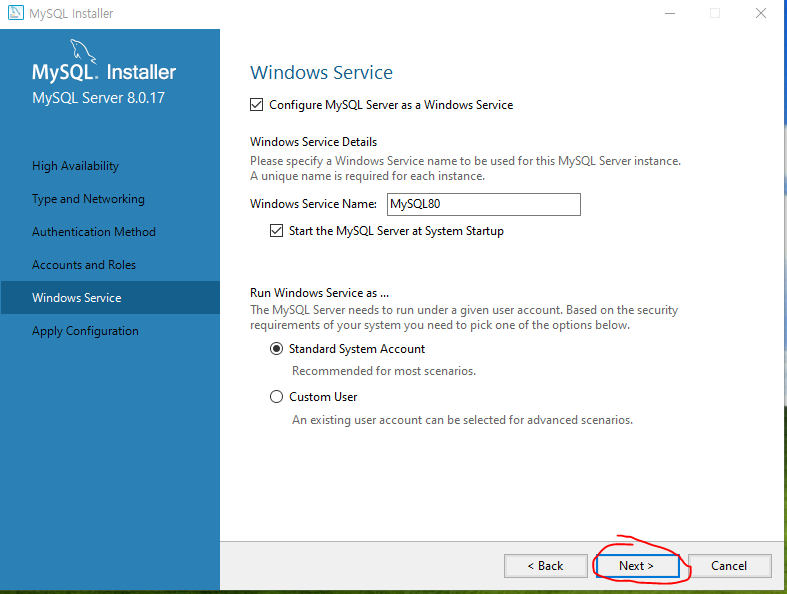Cancel the MySQL configuration wizard
This screenshot has height=594, width=787.
pyautogui.click(x=729, y=566)
